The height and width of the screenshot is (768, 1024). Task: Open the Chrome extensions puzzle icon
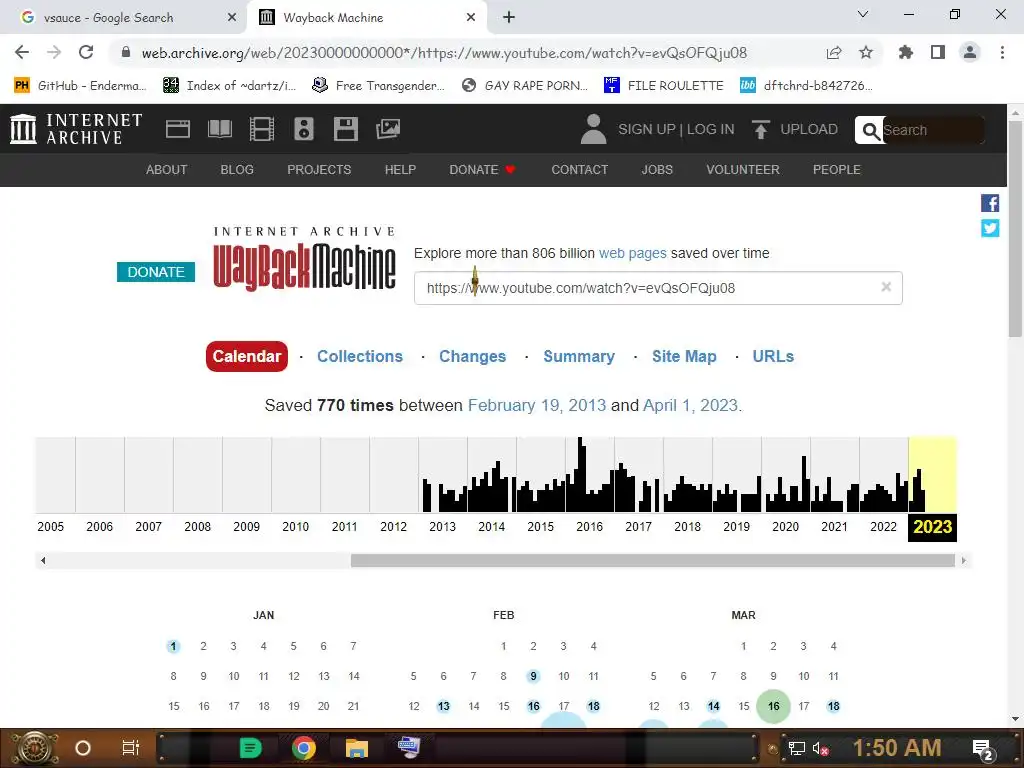pos(905,52)
